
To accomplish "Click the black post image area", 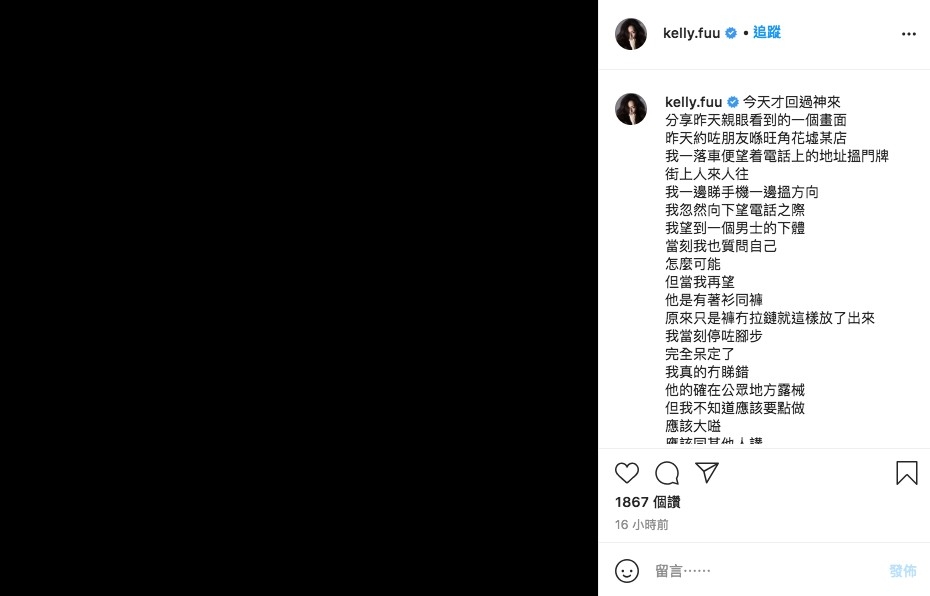I will pyautogui.click(x=299, y=298).
